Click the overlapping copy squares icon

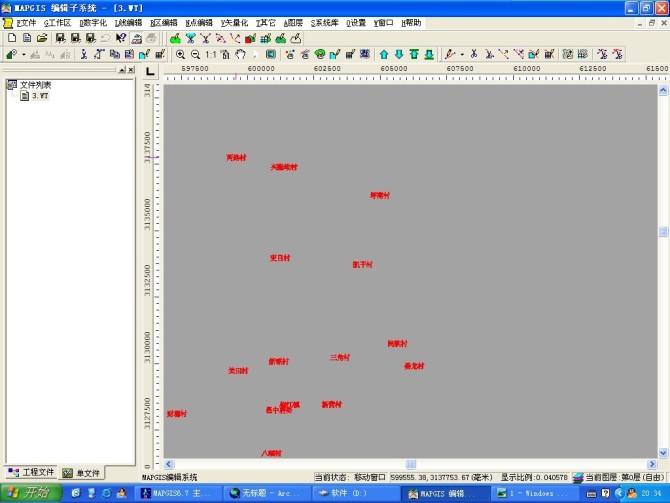[115, 54]
